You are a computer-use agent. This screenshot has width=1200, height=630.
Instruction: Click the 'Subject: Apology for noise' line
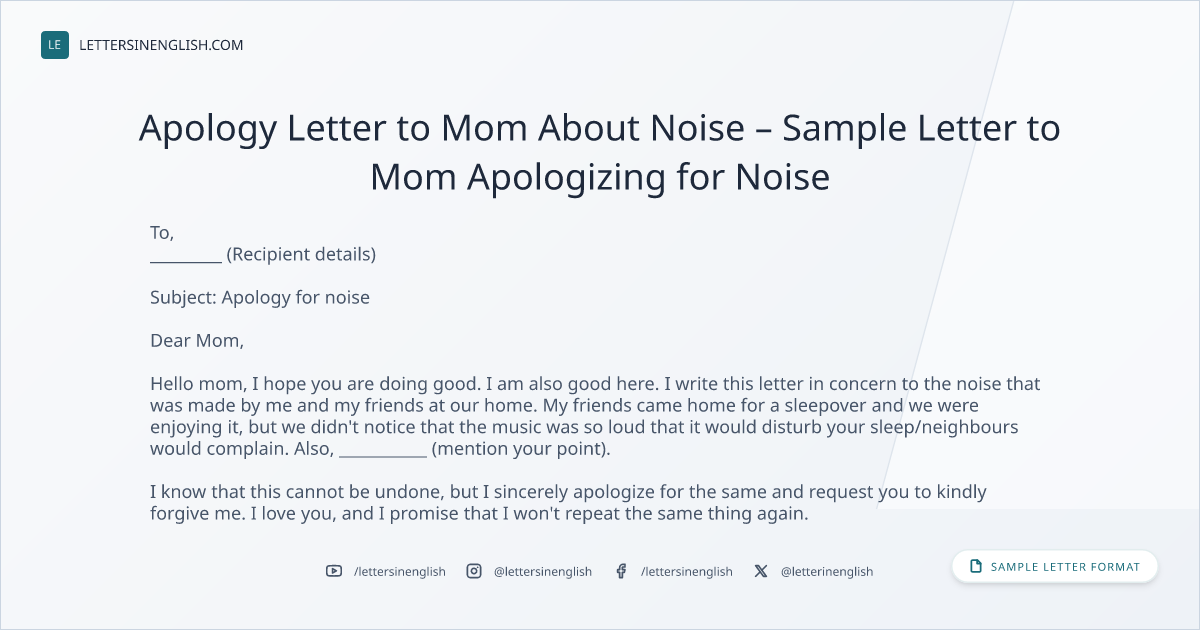coord(260,298)
